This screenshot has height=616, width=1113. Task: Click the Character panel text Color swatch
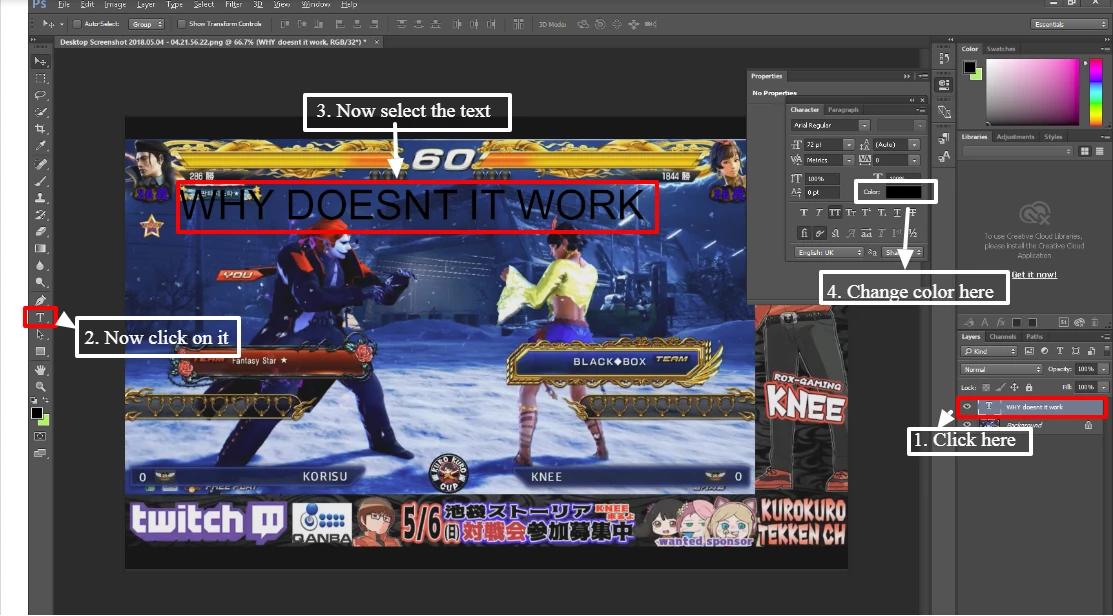pos(903,192)
